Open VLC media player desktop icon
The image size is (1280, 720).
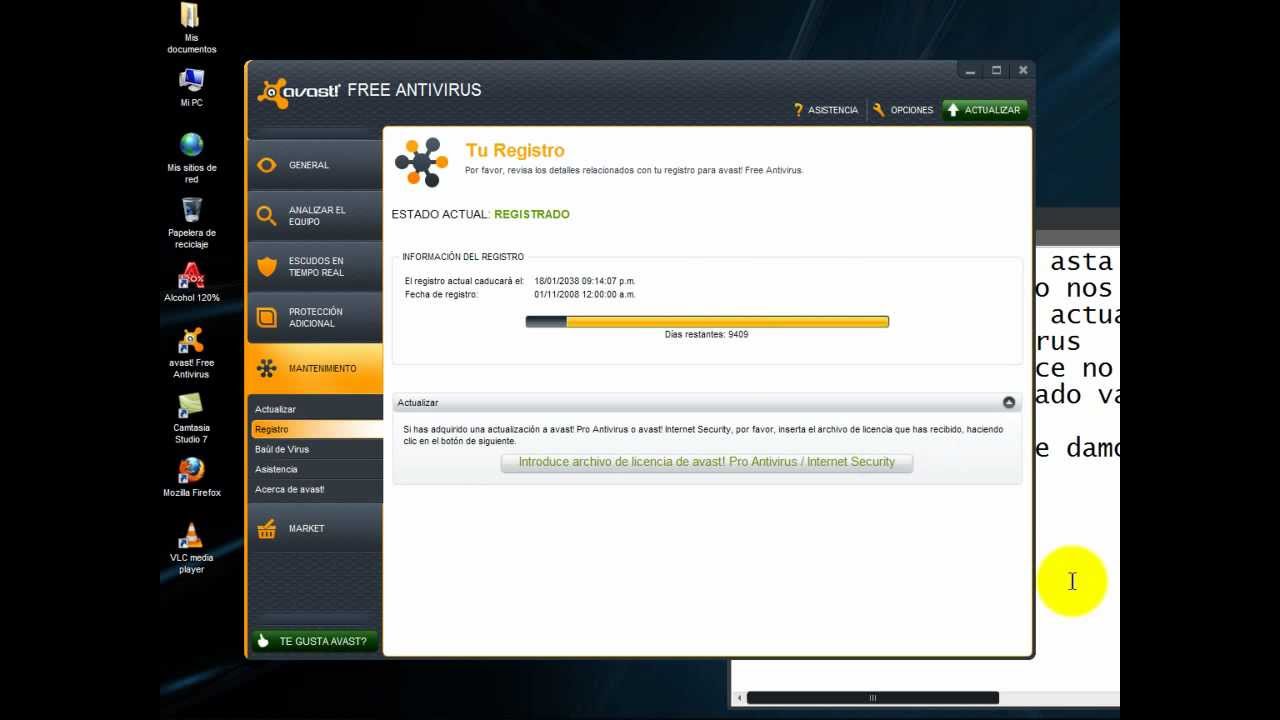[x=191, y=547]
